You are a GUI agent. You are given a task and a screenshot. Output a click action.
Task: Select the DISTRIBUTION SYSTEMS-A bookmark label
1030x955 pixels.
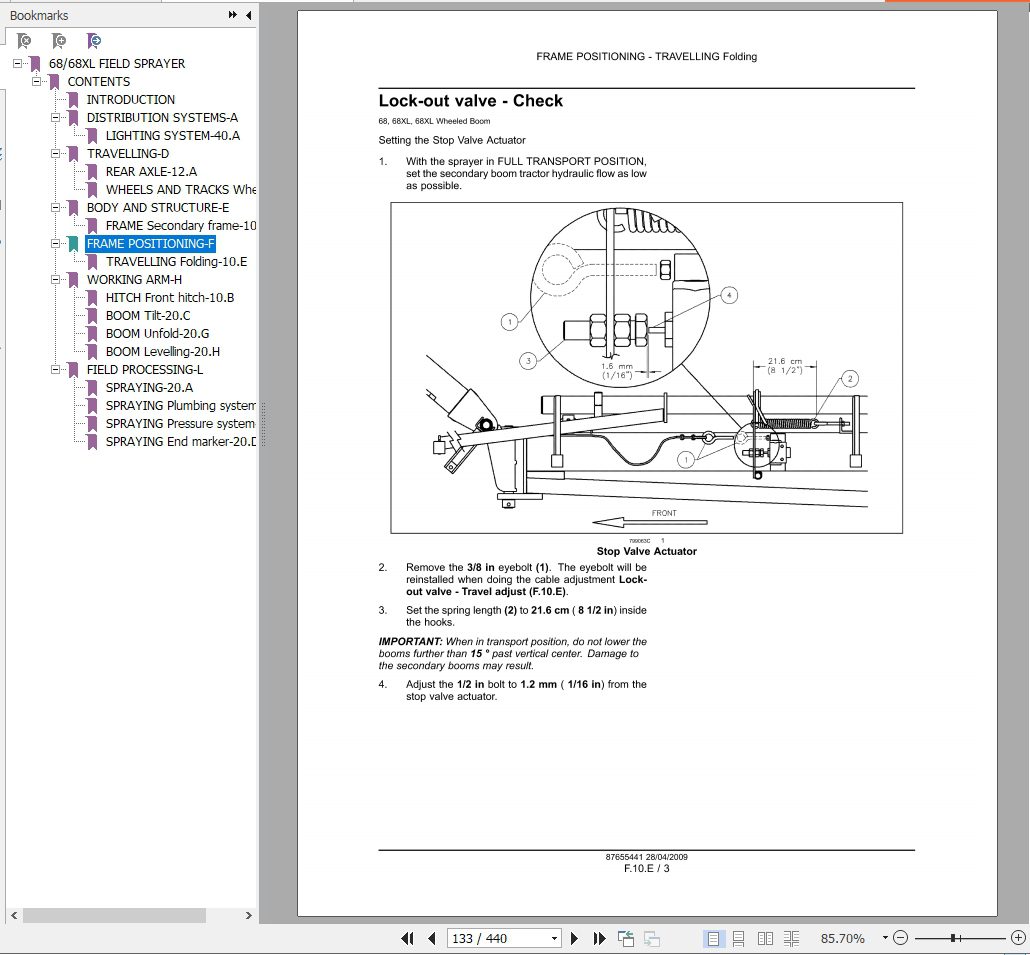162,118
